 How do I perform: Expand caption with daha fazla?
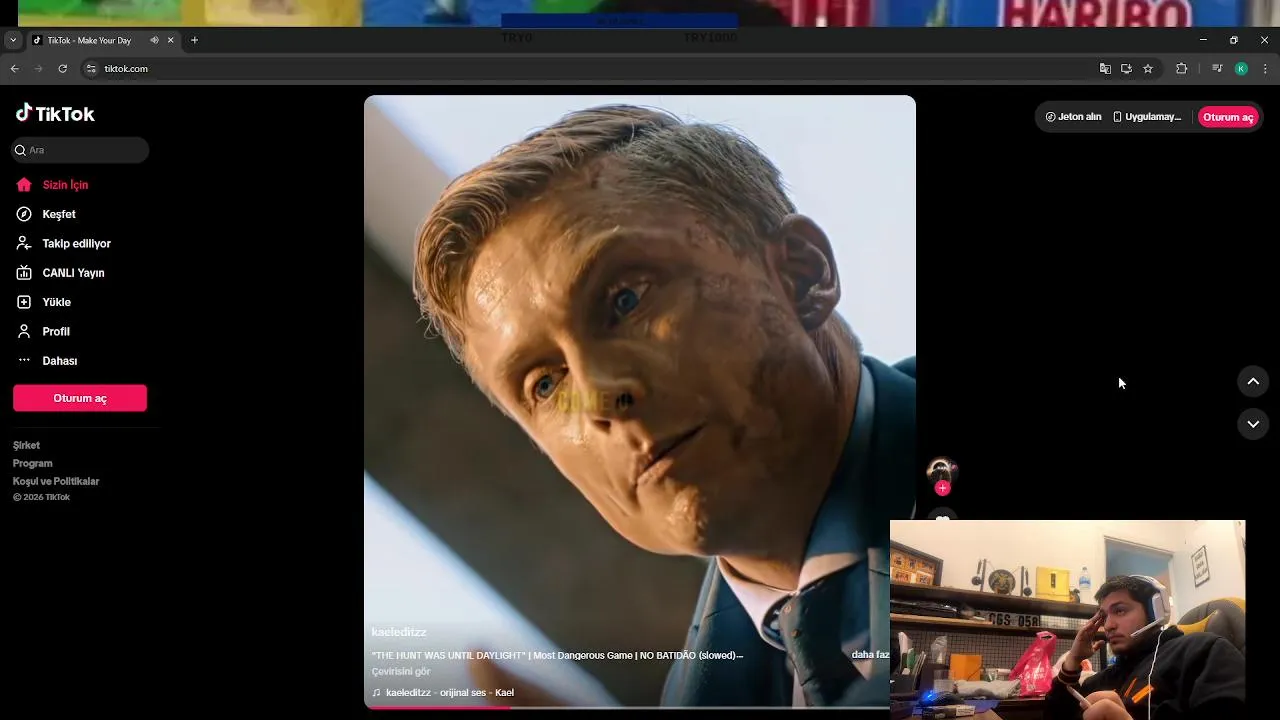click(x=870, y=655)
